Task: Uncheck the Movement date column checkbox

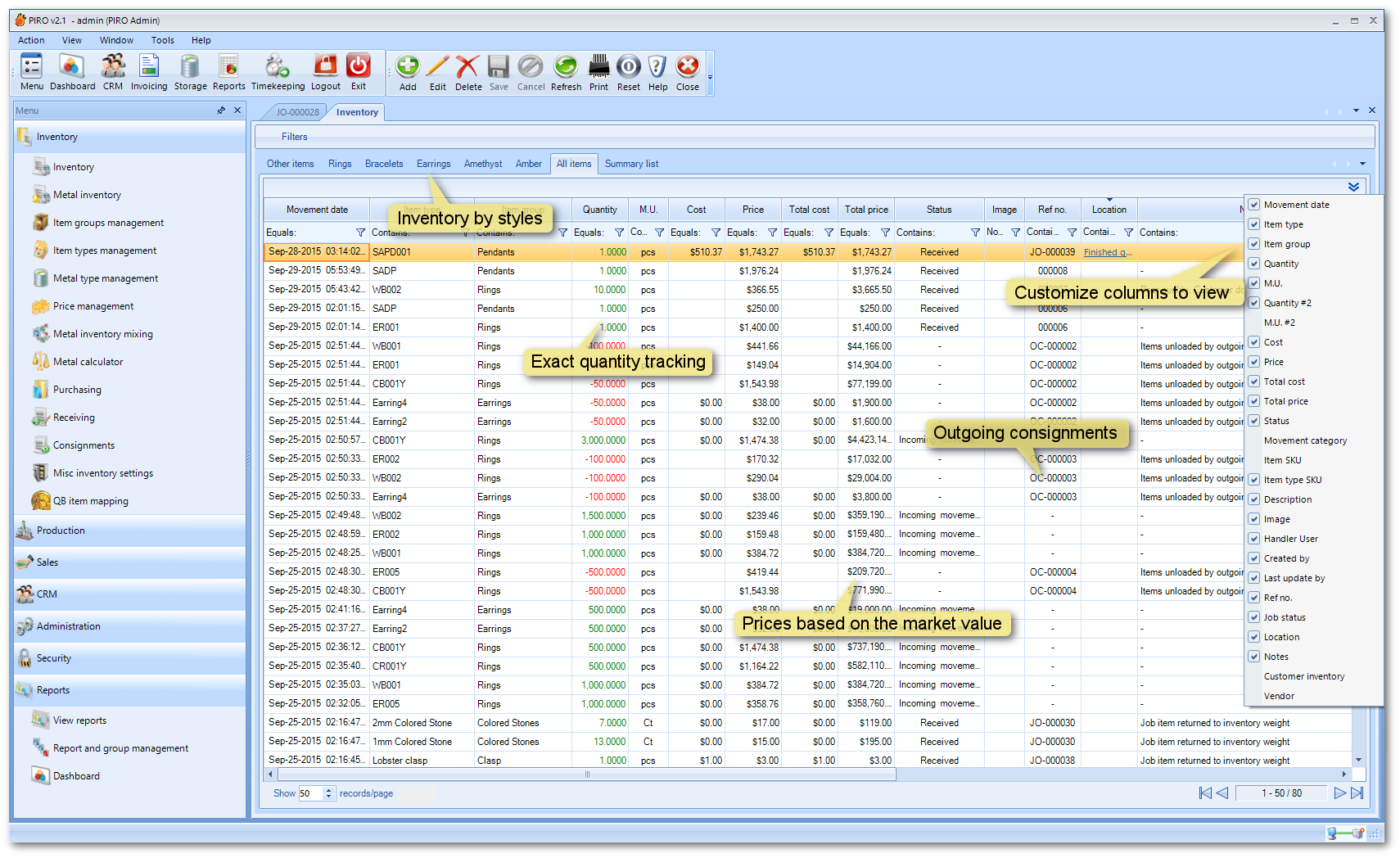Action: [1253, 205]
